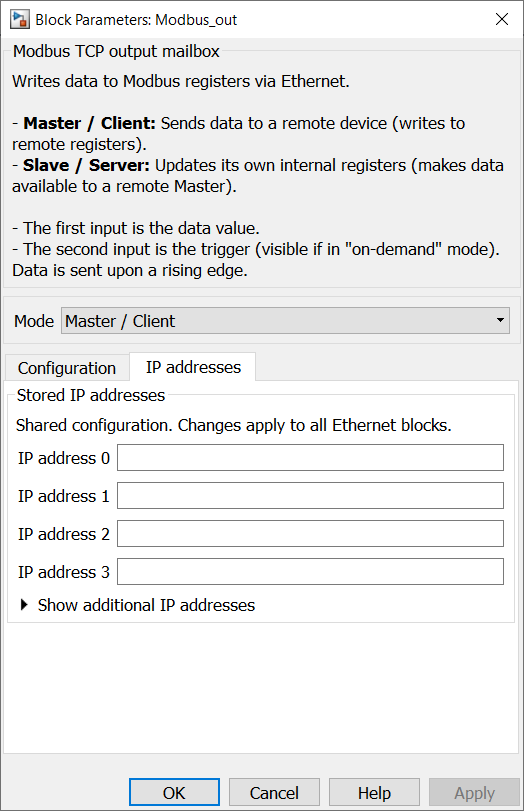Click the Cancel button

coord(274,792)
